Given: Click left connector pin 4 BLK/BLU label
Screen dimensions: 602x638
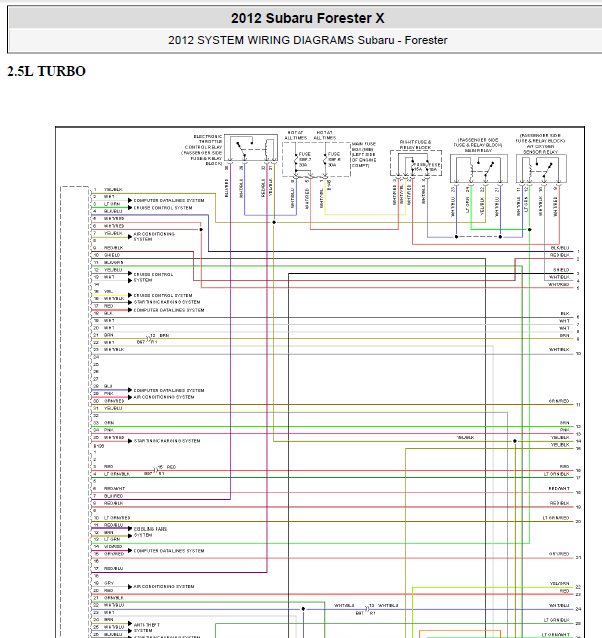Looking at the screenshot, I should point(113,212).
